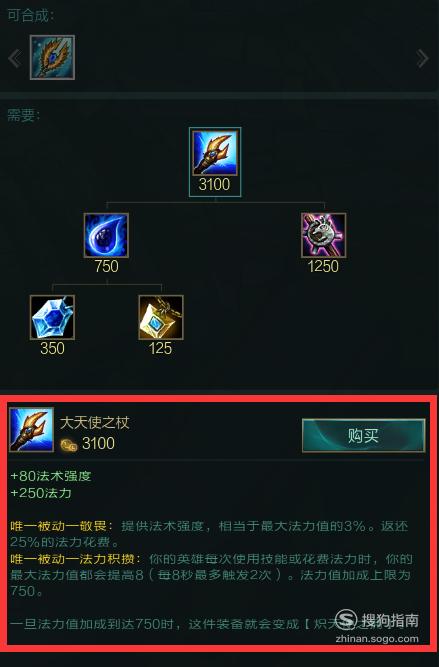Select the Tear of the Goddess icon costing 750
Screen dimensions: 439x667
[106, 235]
